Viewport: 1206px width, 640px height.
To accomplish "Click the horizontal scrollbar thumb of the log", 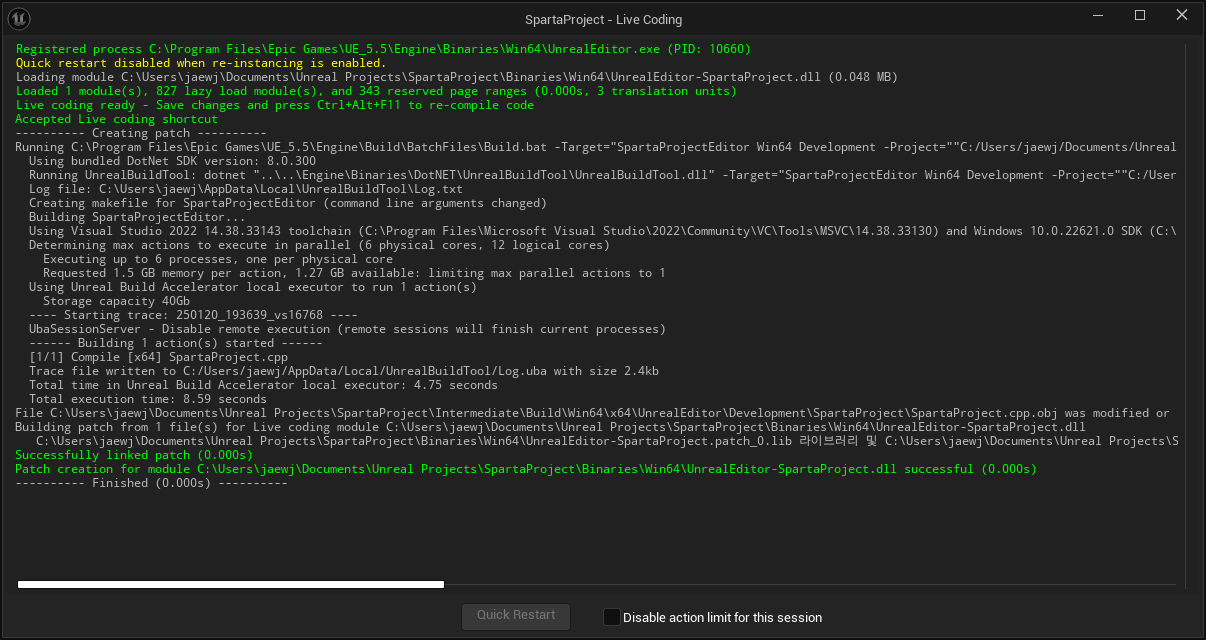I will [x=231, y=584].
